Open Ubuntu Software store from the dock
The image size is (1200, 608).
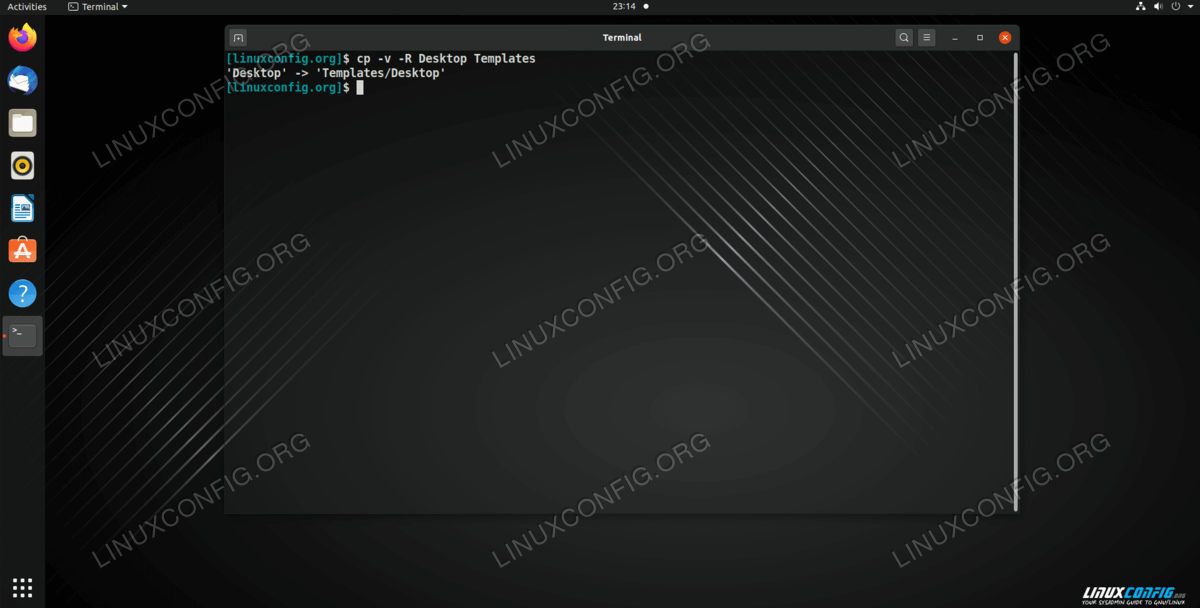(22, 250)
